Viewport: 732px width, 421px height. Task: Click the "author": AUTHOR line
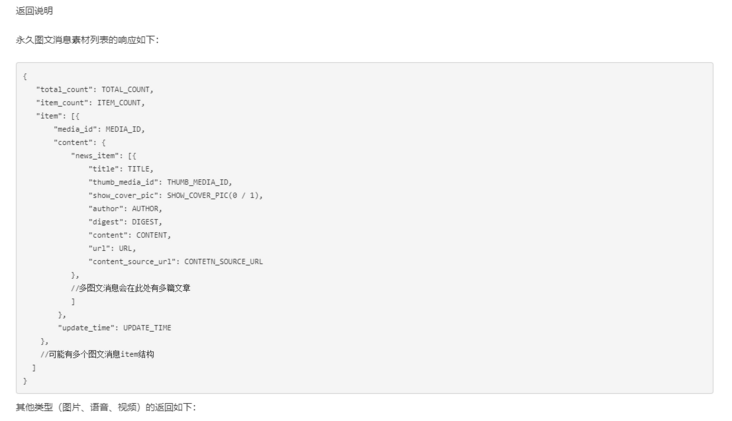tap(125, 208)
